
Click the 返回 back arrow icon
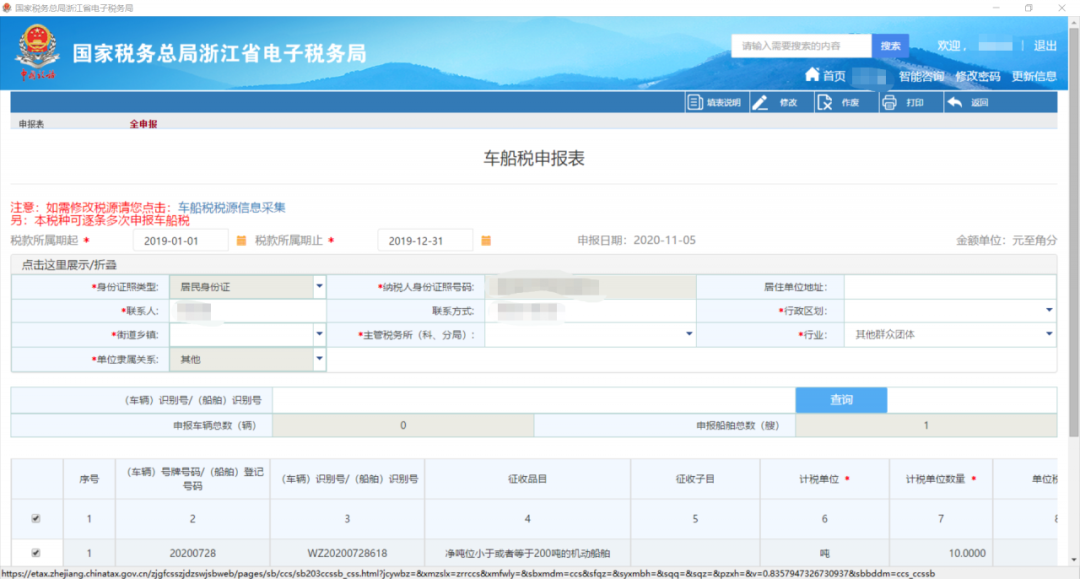click(x=955, y=103)
